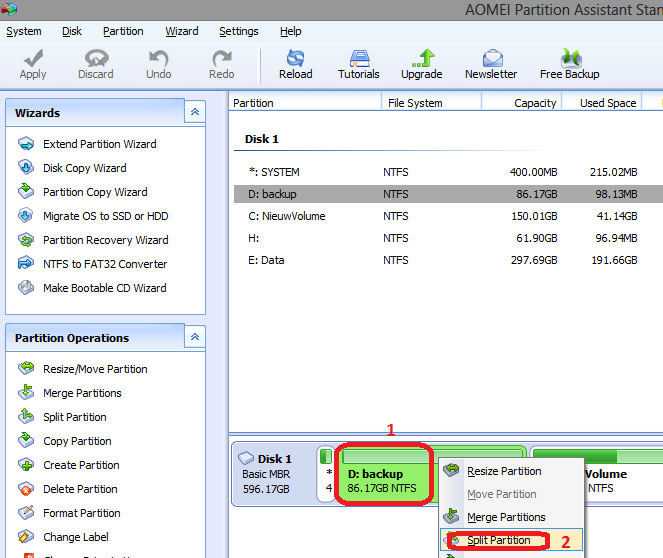Launch NTFS to FAT32 Converter icon
663x558 pixels.
[x=26, y=263]
